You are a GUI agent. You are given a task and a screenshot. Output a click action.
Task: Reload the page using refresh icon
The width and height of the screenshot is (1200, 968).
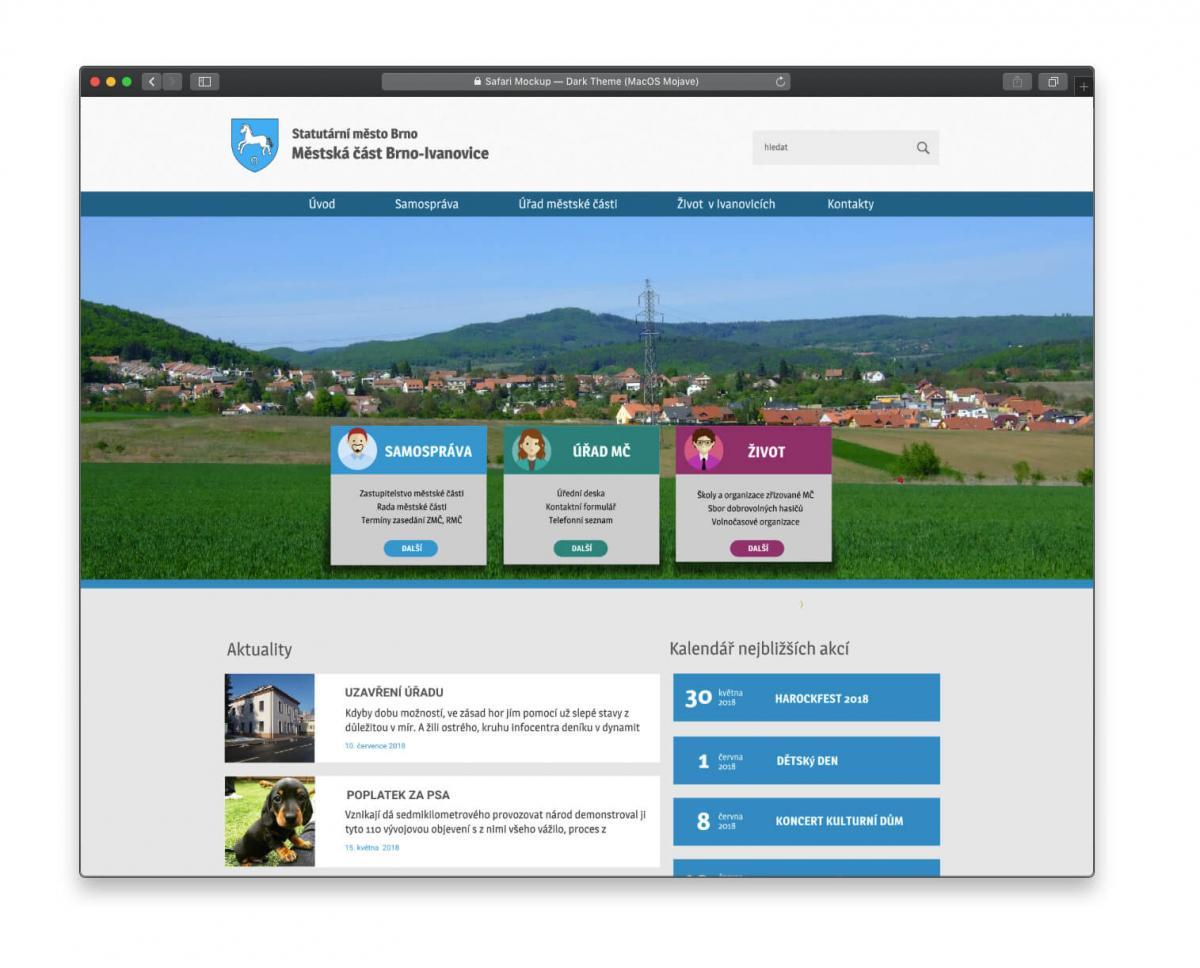point(781,82)
